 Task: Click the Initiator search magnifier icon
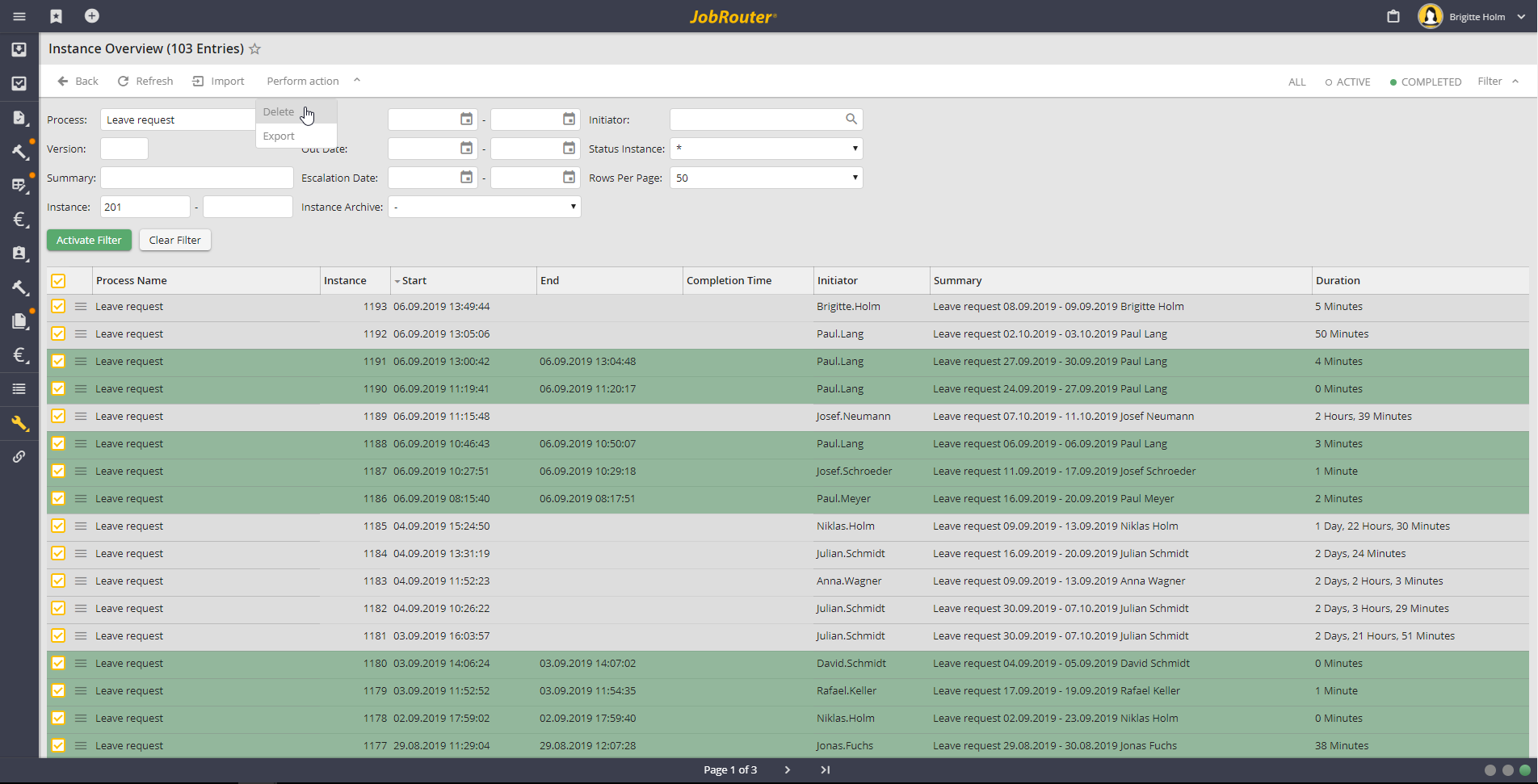851,119
